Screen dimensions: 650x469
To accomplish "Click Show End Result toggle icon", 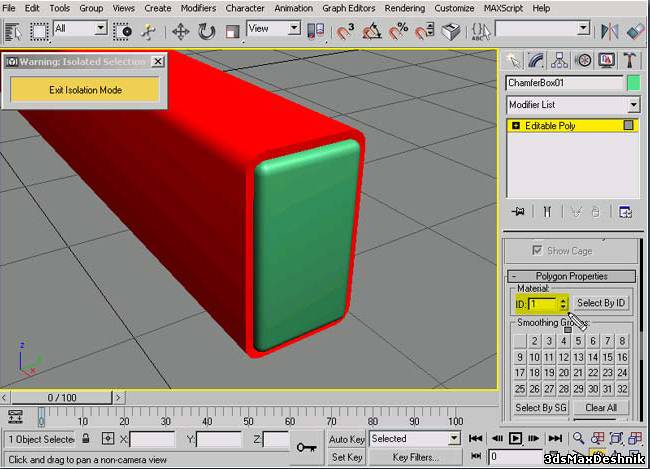I will (547, 212).
